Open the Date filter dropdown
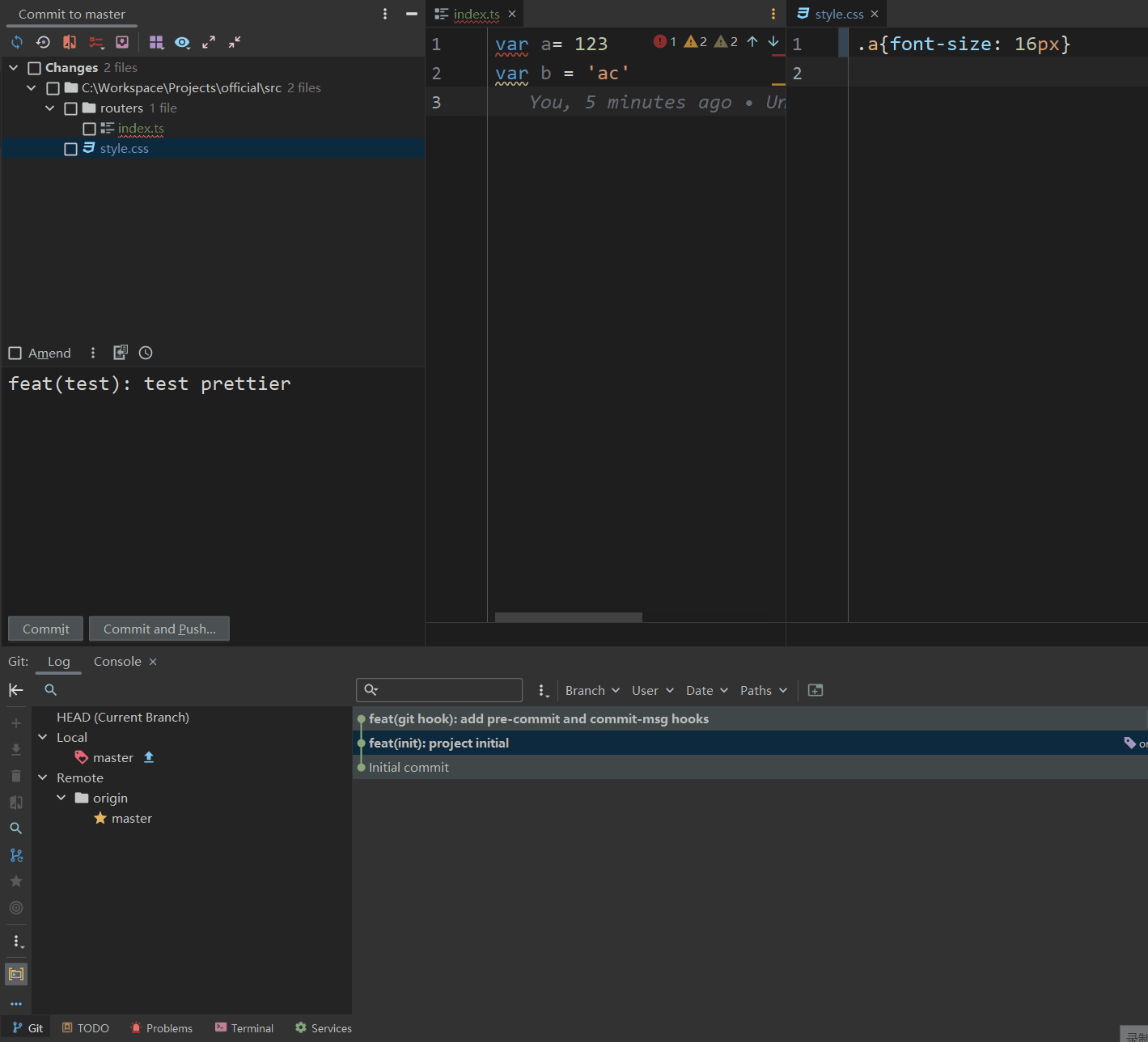1148x1042 pixels. (707, 690)
